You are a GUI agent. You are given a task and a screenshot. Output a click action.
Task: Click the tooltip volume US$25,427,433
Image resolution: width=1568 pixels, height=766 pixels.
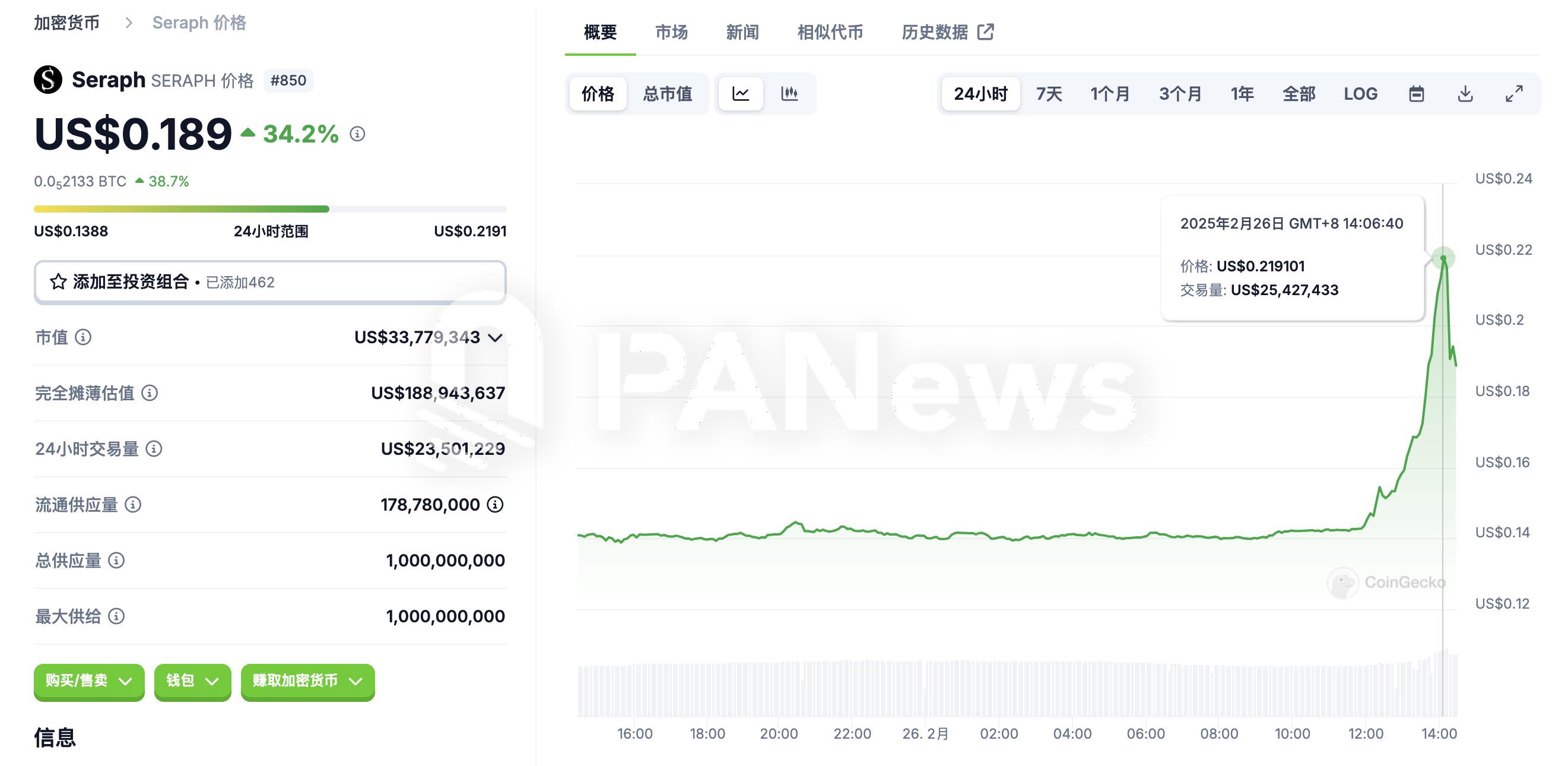pyautogui.click(x=1284, y=290)
